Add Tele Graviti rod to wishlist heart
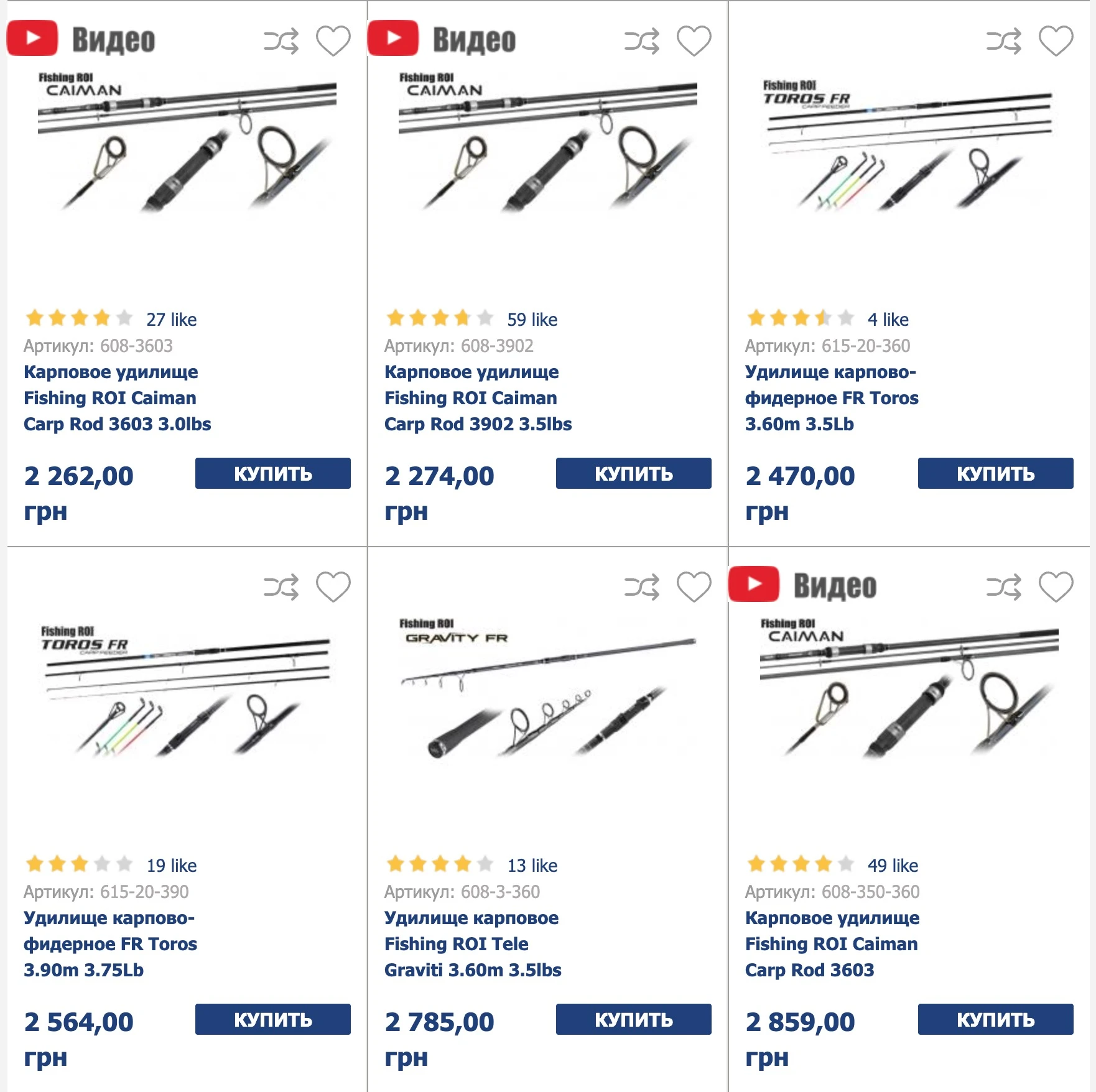Viewport: 1096px width, 1092px height. (694, 587)
